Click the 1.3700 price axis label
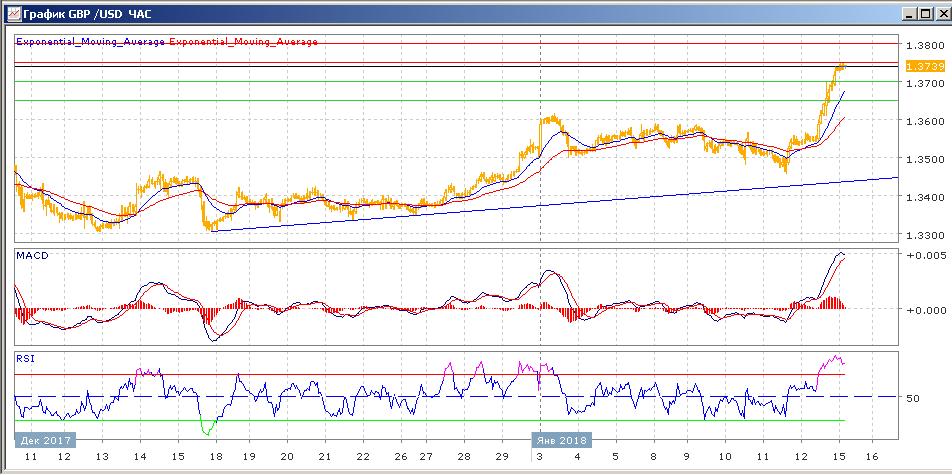The height and width of the screenshot is (475, 952). point(925,83)
